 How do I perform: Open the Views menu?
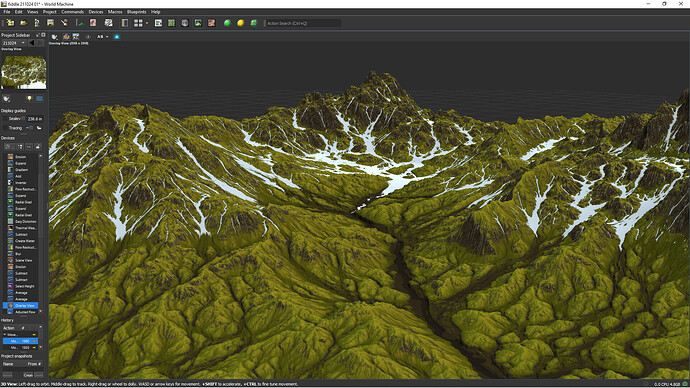point(33,12)
